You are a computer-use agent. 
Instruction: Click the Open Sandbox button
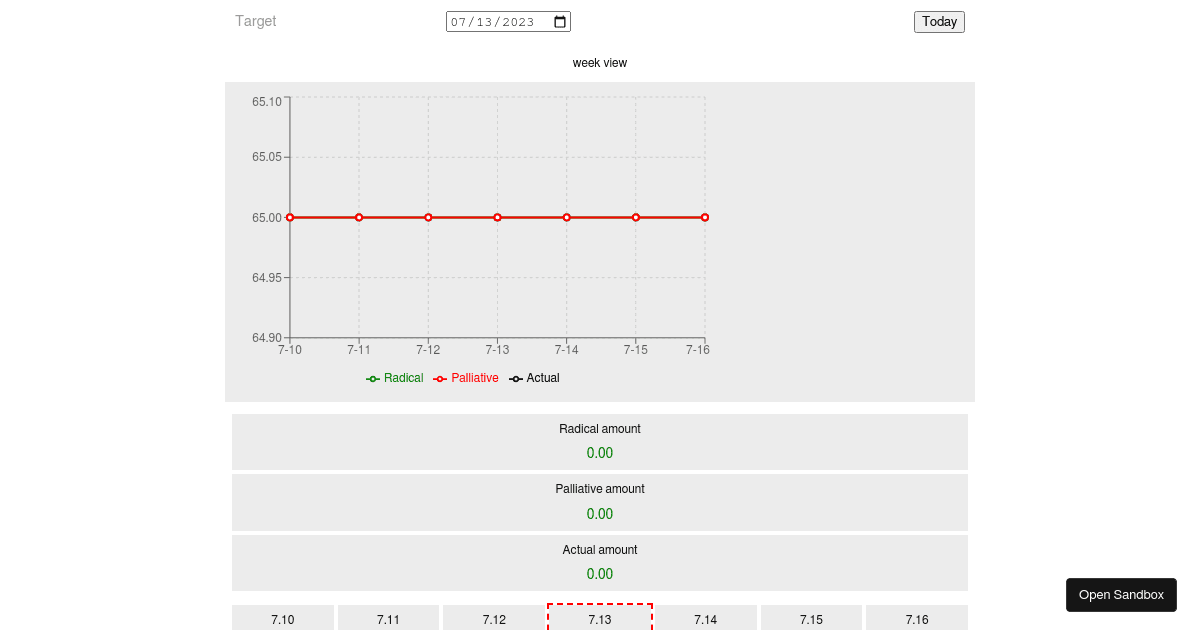coord(1121,594)
